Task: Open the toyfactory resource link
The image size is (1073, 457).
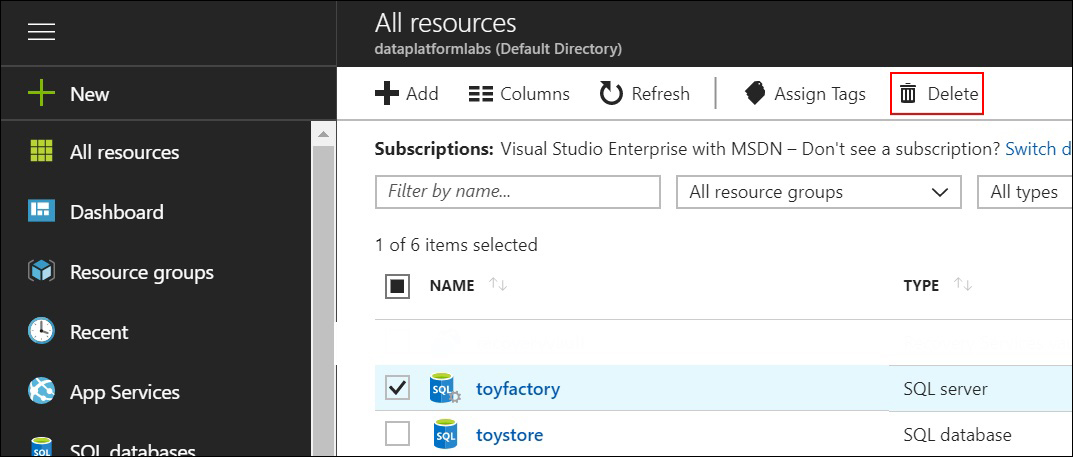Action: coord(518,389)
